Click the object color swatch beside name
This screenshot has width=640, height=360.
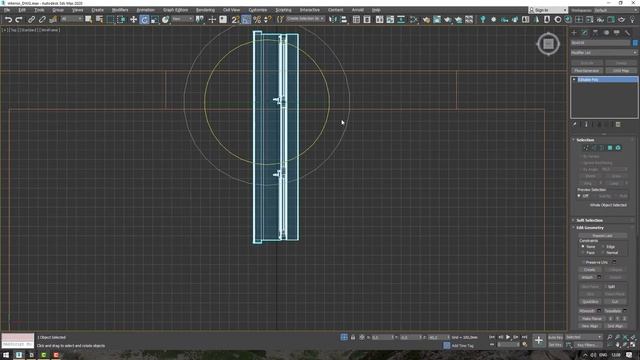coord(635,42)
